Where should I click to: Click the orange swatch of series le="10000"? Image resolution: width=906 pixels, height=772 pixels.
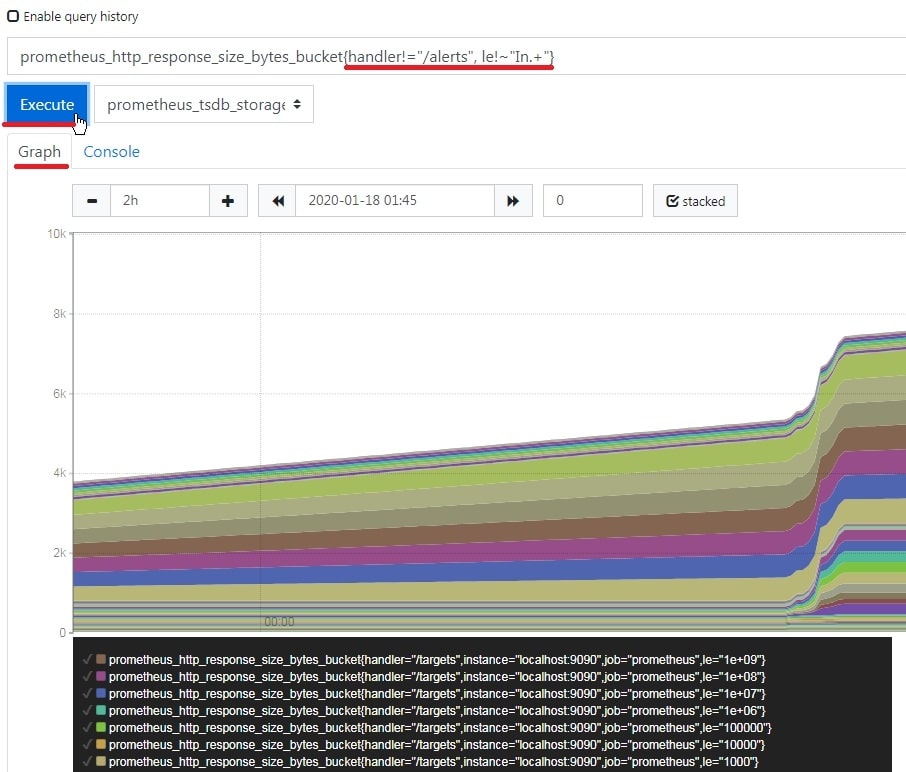click(x=101, y=744)
